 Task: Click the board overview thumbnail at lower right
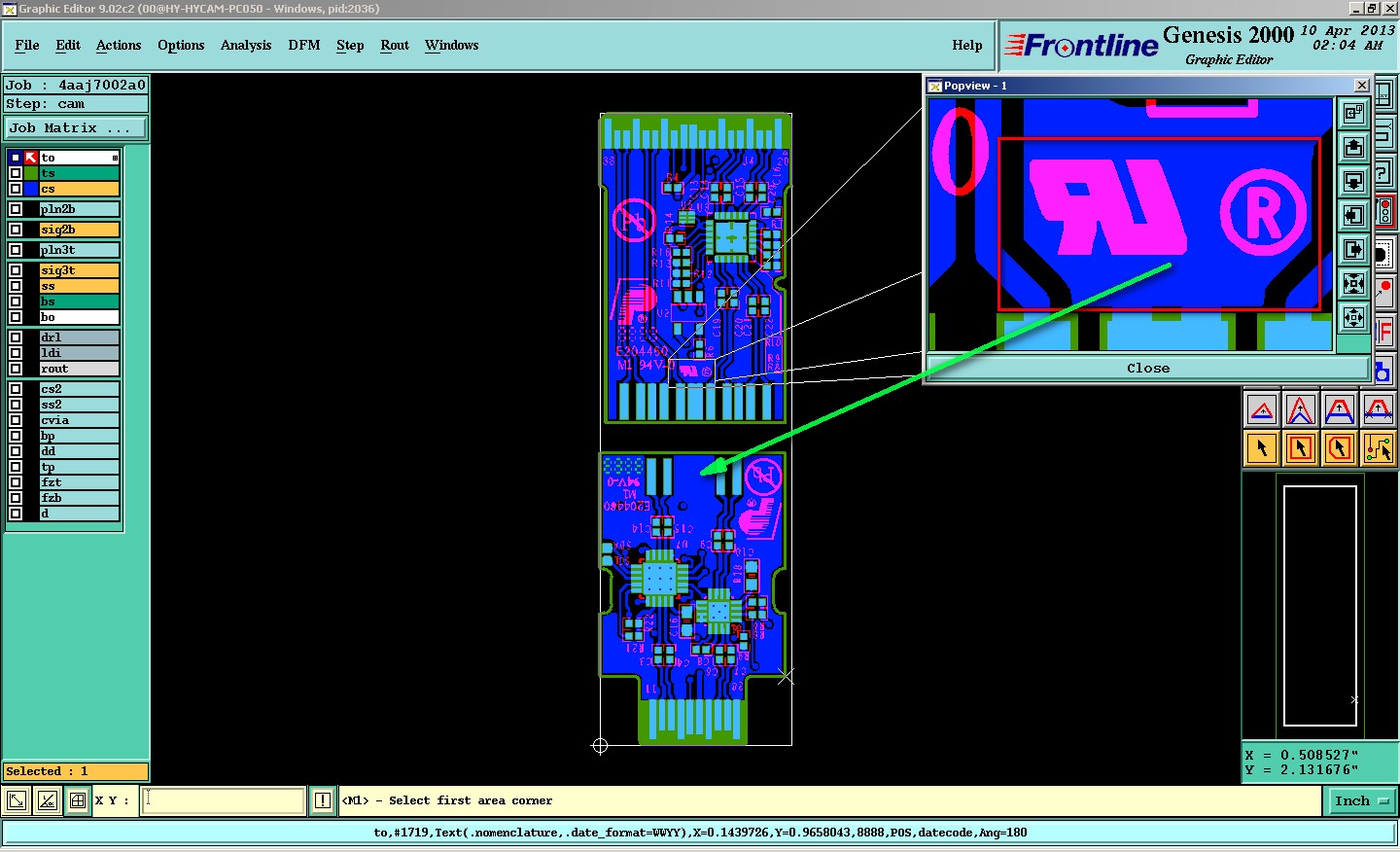[x=1320, y=606]
